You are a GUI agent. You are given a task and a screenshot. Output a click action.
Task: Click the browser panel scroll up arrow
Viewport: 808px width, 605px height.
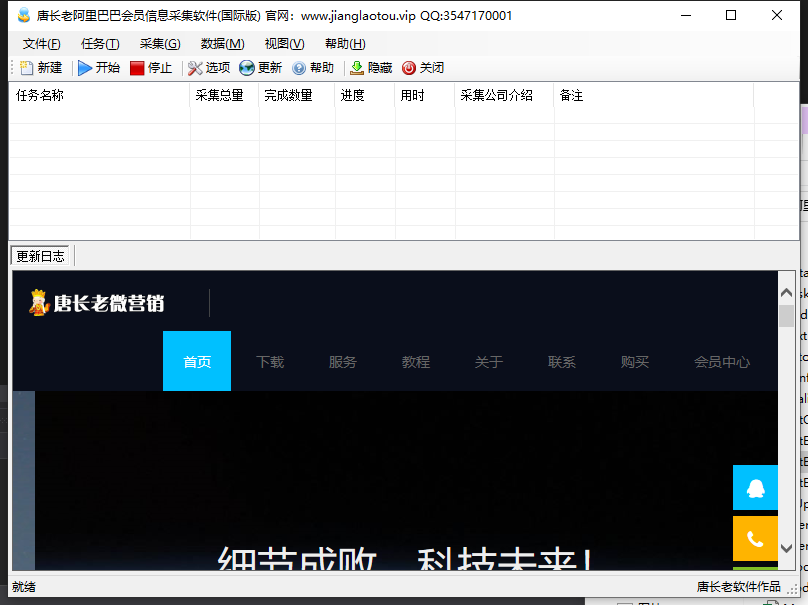pos(786,293)
